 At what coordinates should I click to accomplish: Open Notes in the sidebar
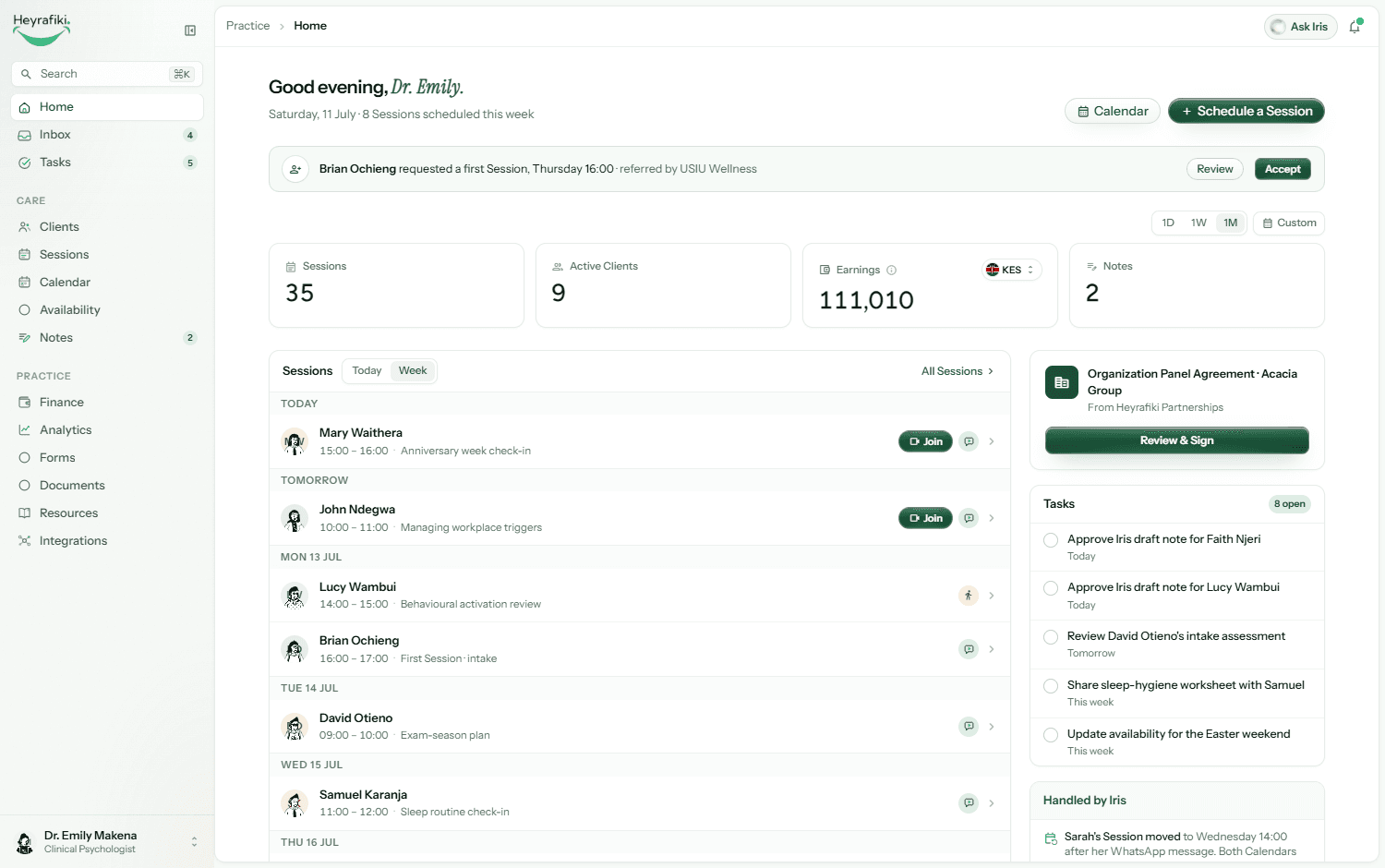pyautogui.click(x=107, y=338)
